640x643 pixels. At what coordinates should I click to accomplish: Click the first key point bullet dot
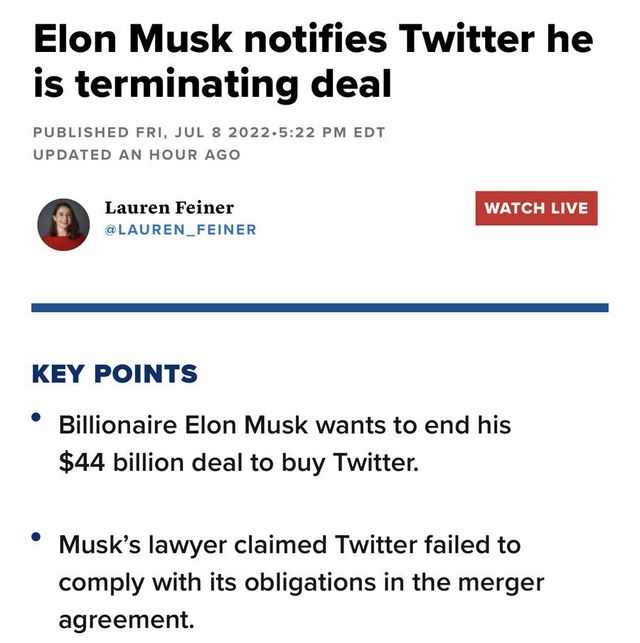click(x=37, y=416)
